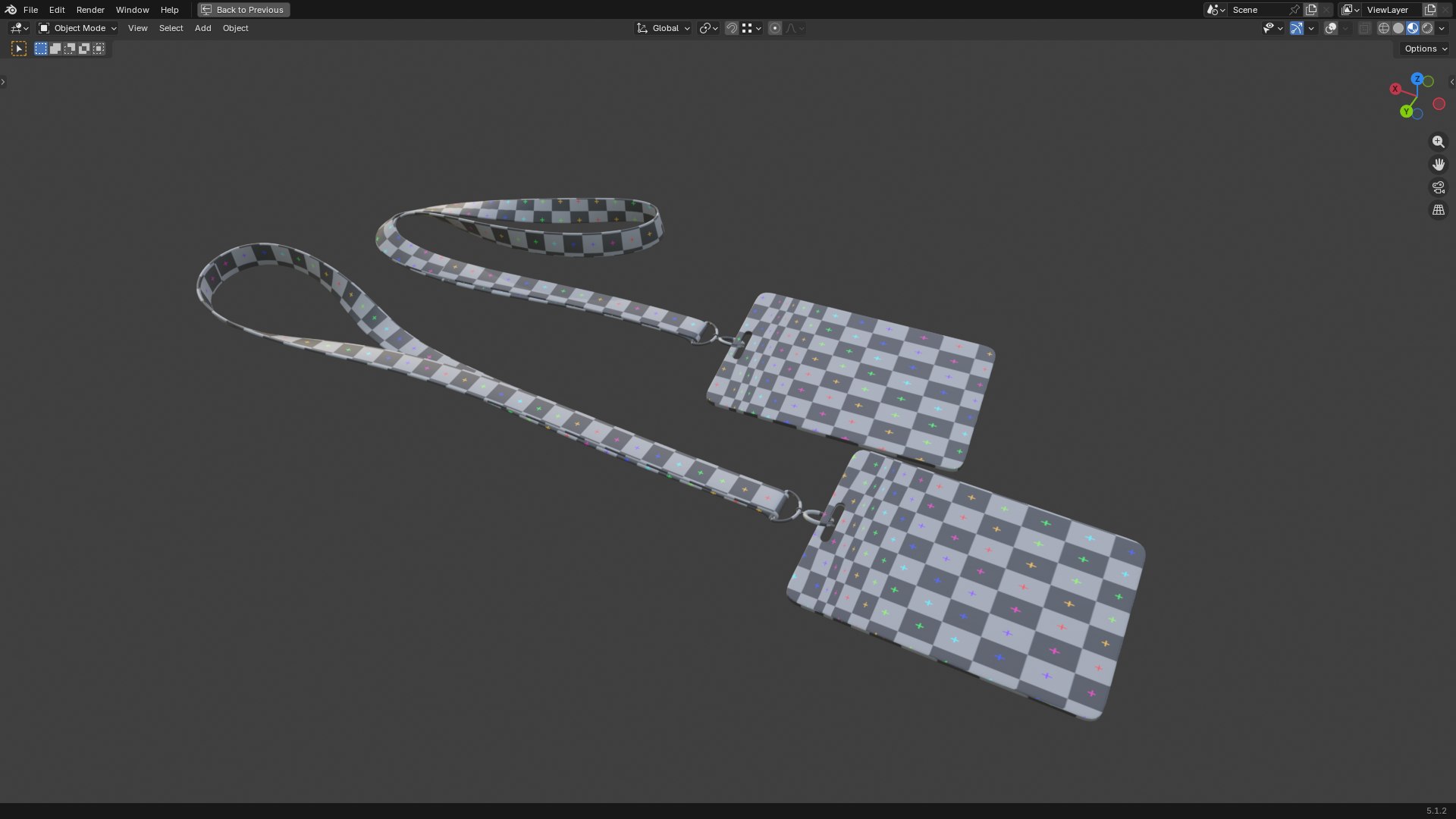Viewport: 1456px width, 819px height.
Task: Pin the scene to workspace
Action: (1294, 10)
